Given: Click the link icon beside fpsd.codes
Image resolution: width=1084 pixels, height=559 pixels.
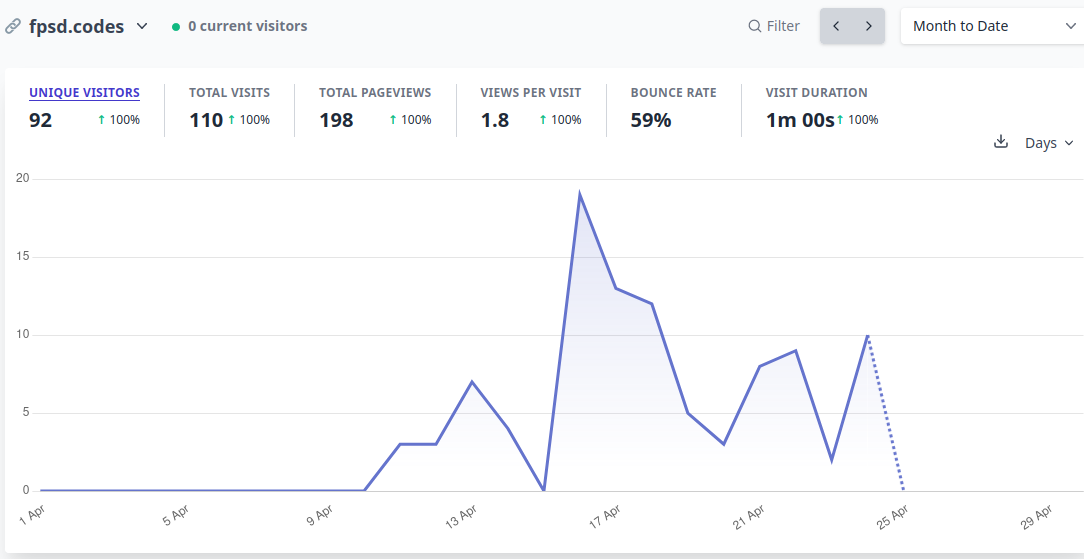Looking at the screenshot, I should tap(12, 26).
